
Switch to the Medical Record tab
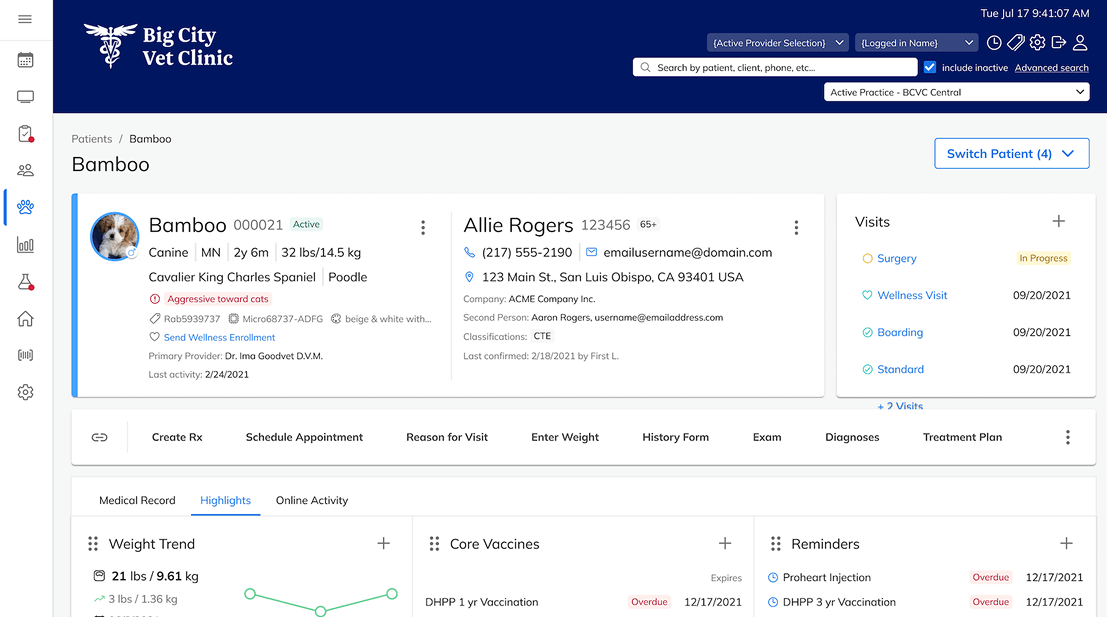137,500
